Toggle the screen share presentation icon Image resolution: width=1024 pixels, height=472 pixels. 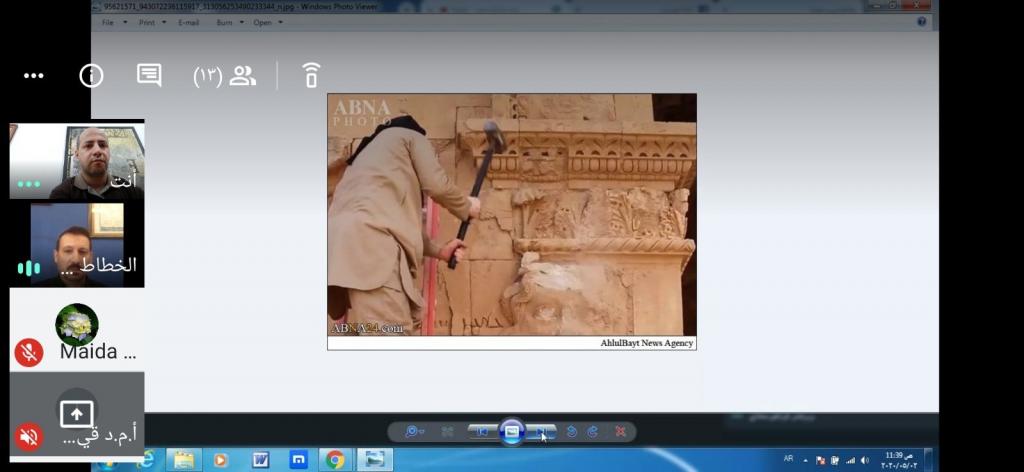(x=77, y=413)
